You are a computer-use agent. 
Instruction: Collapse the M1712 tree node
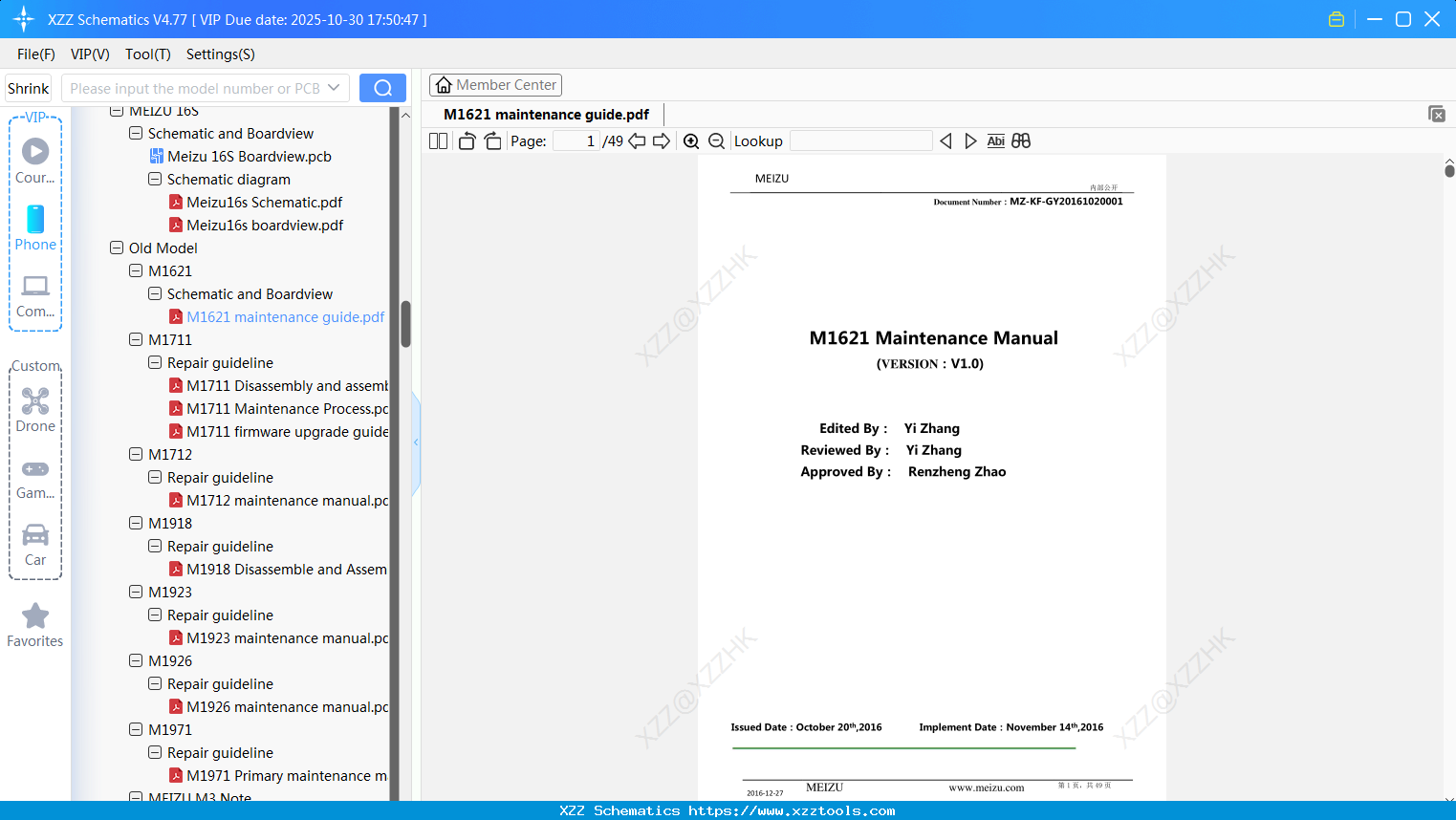136,454
